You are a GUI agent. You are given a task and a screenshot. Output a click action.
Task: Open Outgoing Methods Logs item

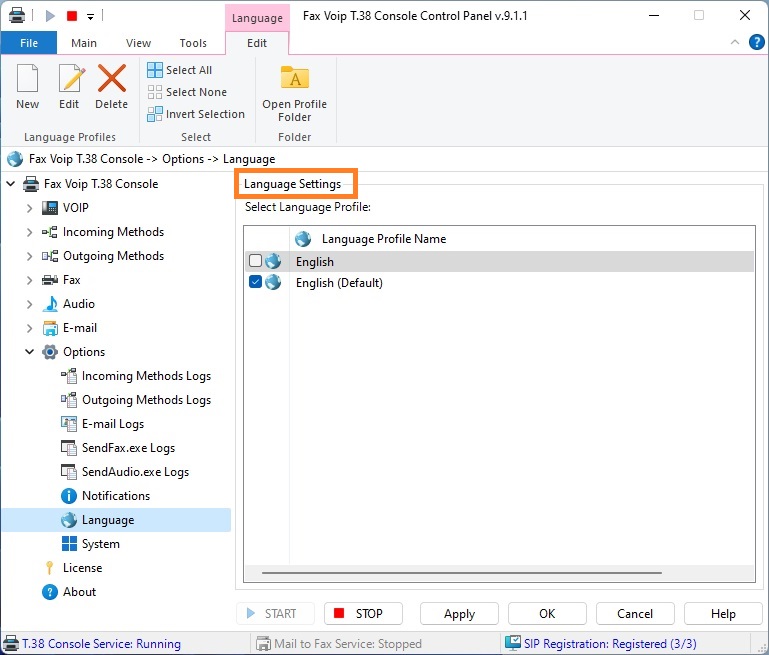[146, 400]
